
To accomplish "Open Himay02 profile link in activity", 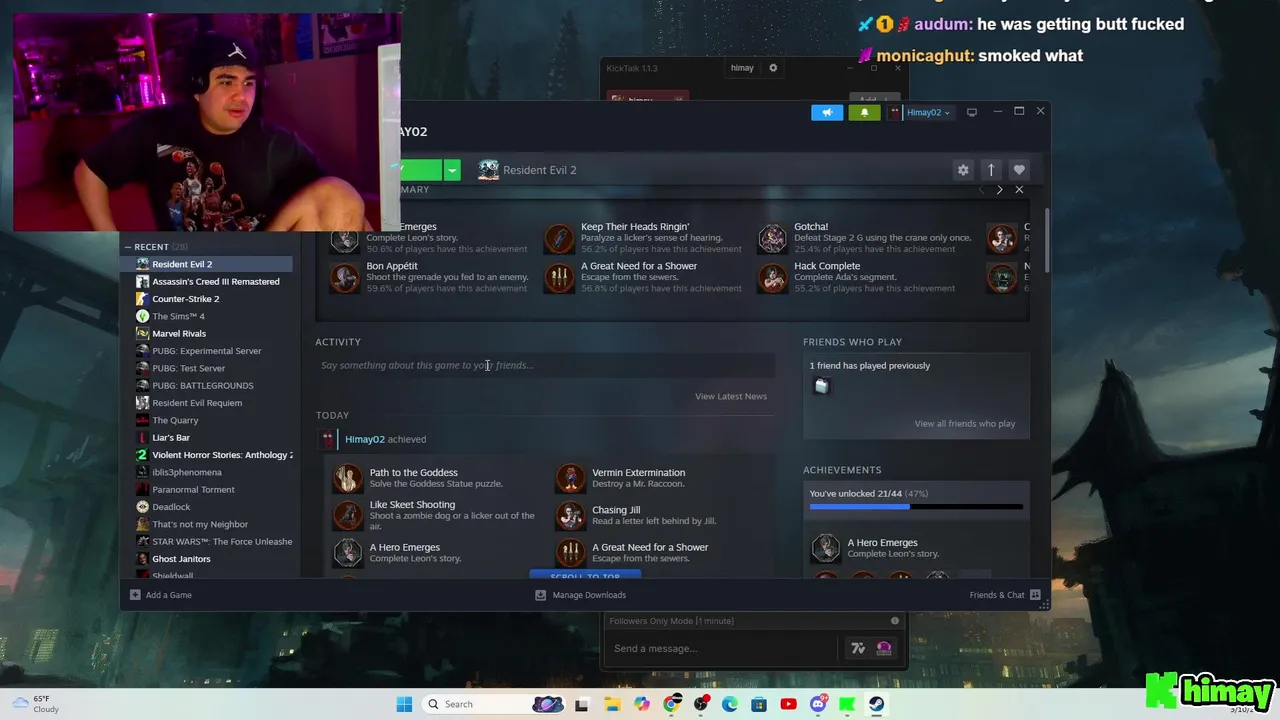I will click(364, 439).
